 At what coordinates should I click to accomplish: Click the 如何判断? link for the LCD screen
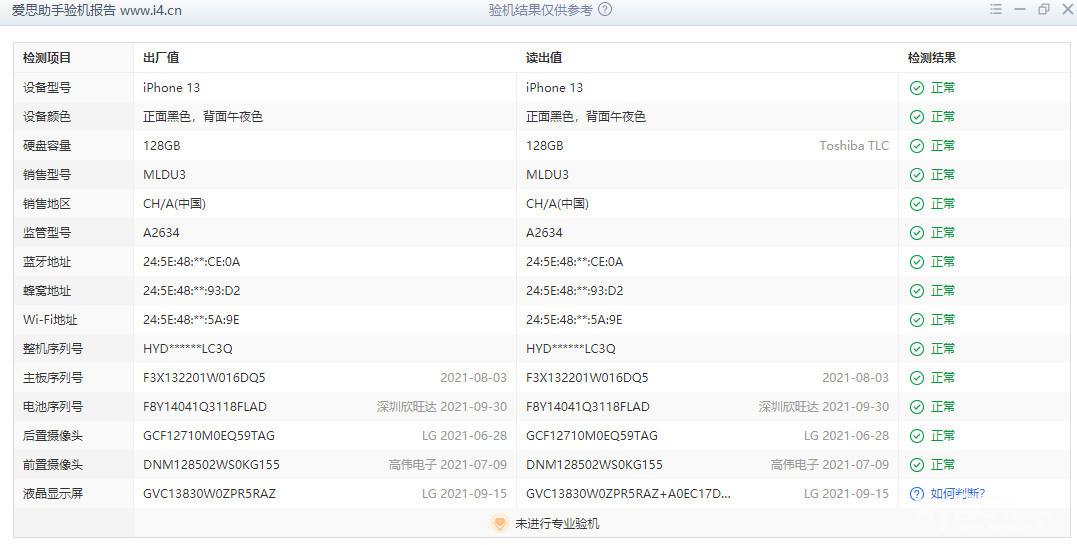pos(957,494)
